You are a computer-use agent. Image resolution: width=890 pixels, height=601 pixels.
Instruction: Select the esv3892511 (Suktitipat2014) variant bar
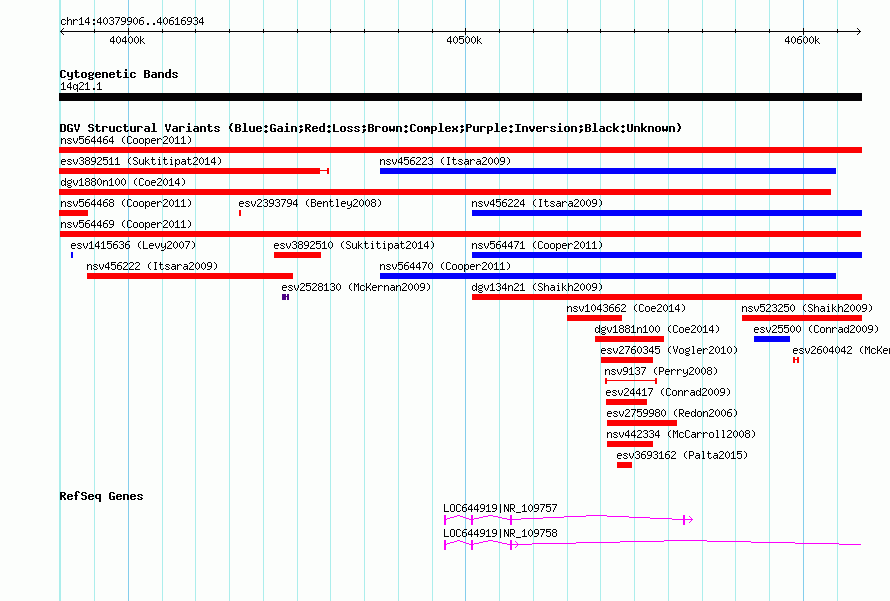194,171
